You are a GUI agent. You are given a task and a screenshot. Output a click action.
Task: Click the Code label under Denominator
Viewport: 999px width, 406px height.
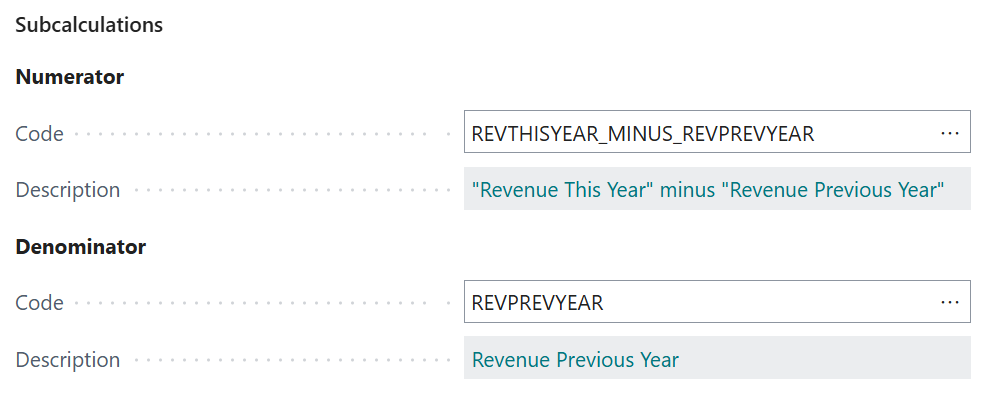click(x=39, y=303)
